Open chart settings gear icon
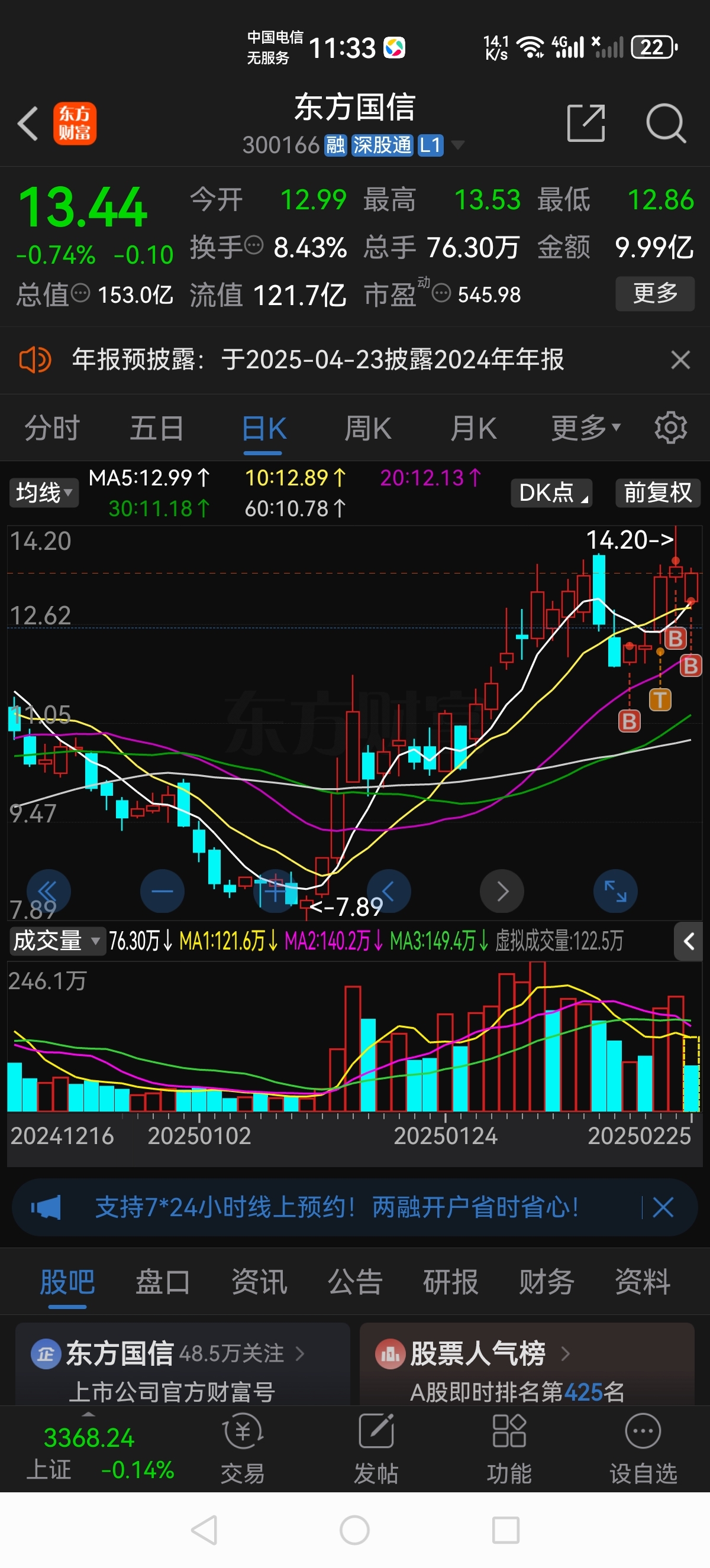 [x=670, y=428]
